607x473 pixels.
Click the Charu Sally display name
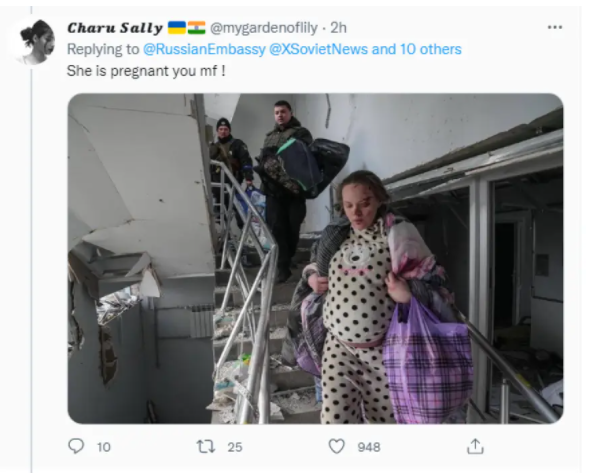click(x=115, y=28)
